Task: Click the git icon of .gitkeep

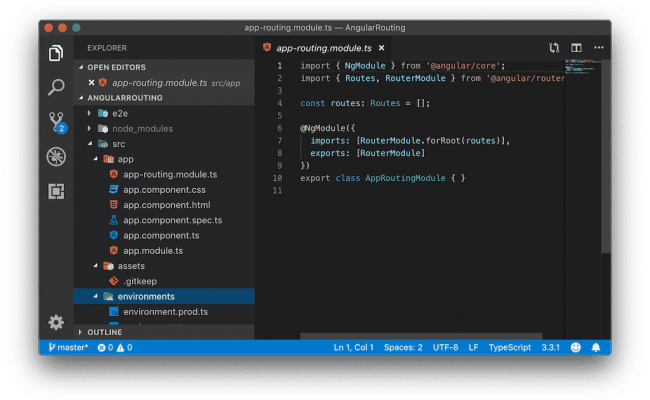Action: 114,281
